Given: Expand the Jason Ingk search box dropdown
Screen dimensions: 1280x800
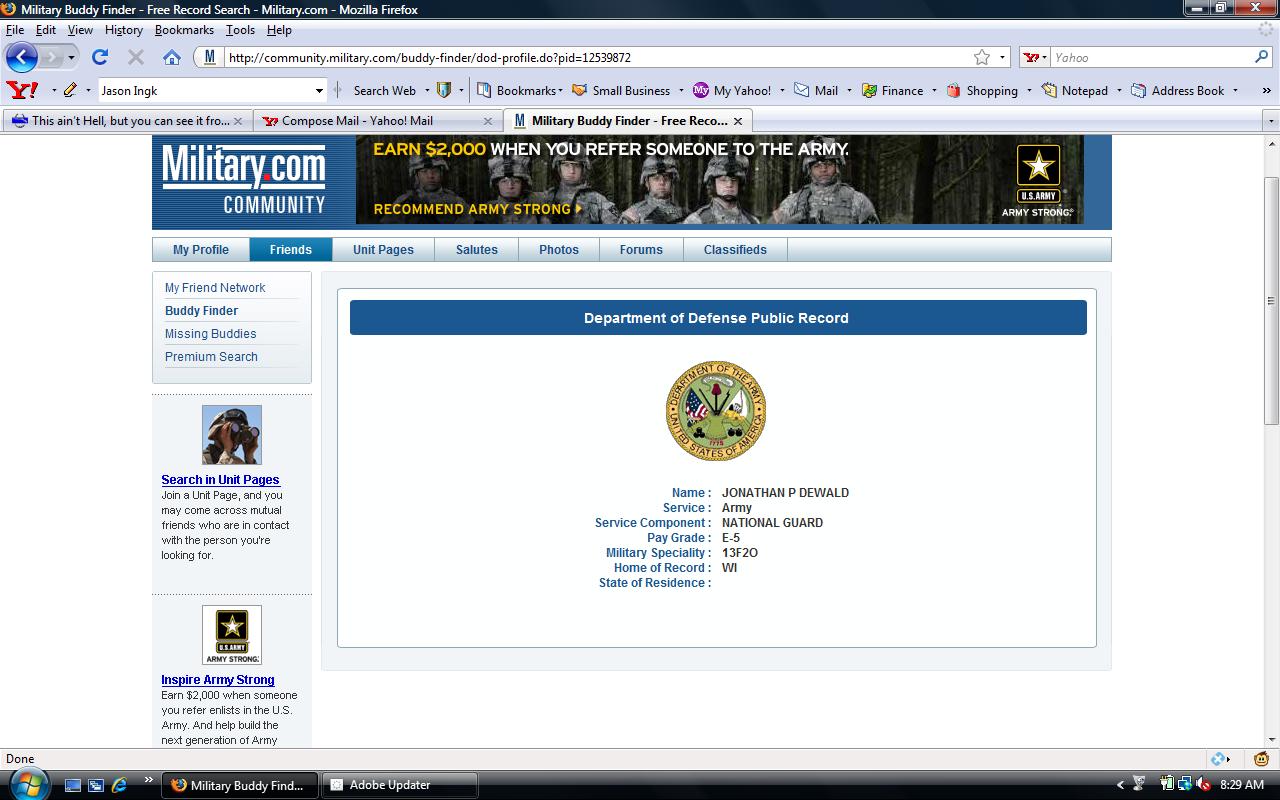Looking at the screenshot, I should tap(319, 90).
